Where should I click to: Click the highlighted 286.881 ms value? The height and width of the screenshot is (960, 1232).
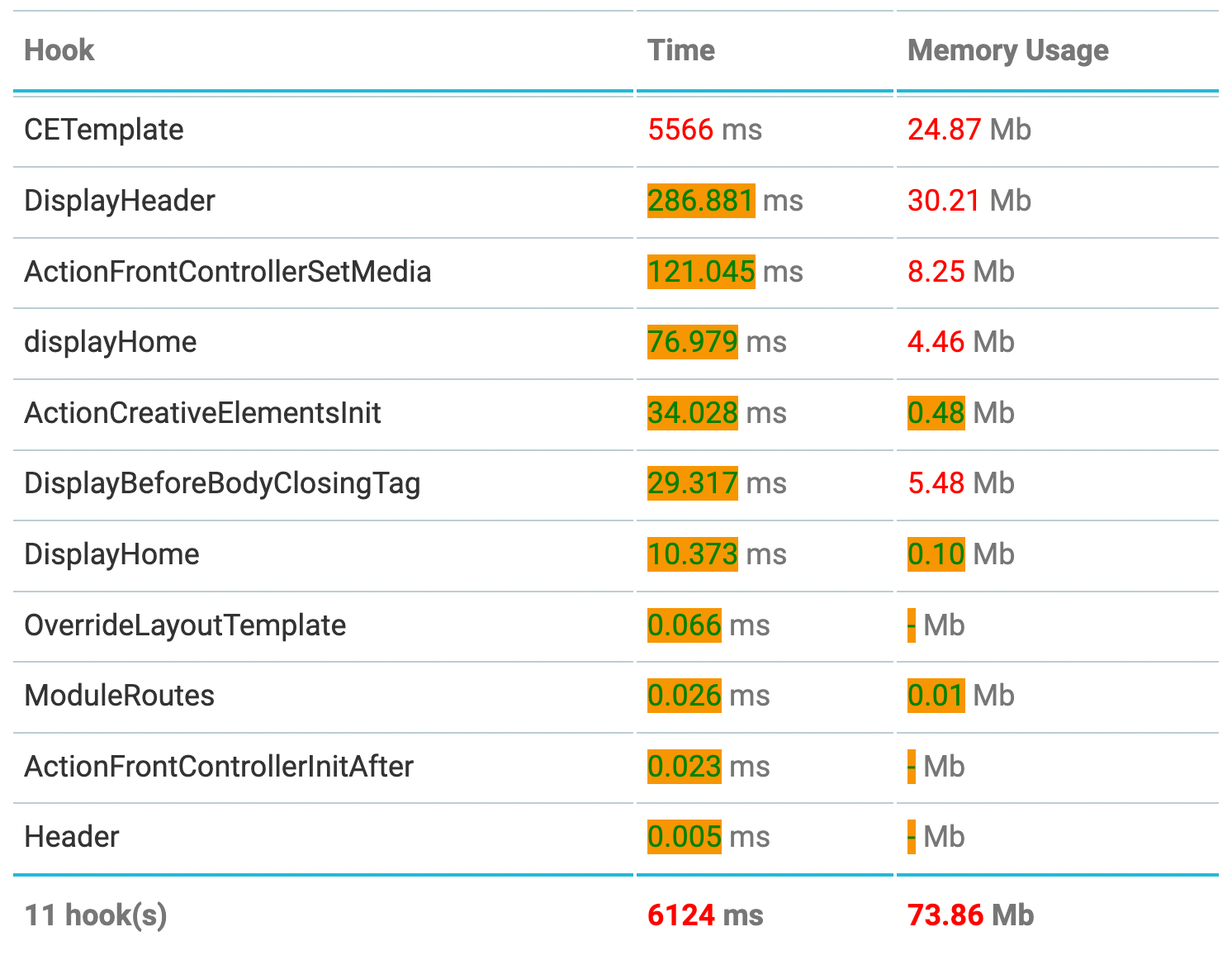(701, 201)
